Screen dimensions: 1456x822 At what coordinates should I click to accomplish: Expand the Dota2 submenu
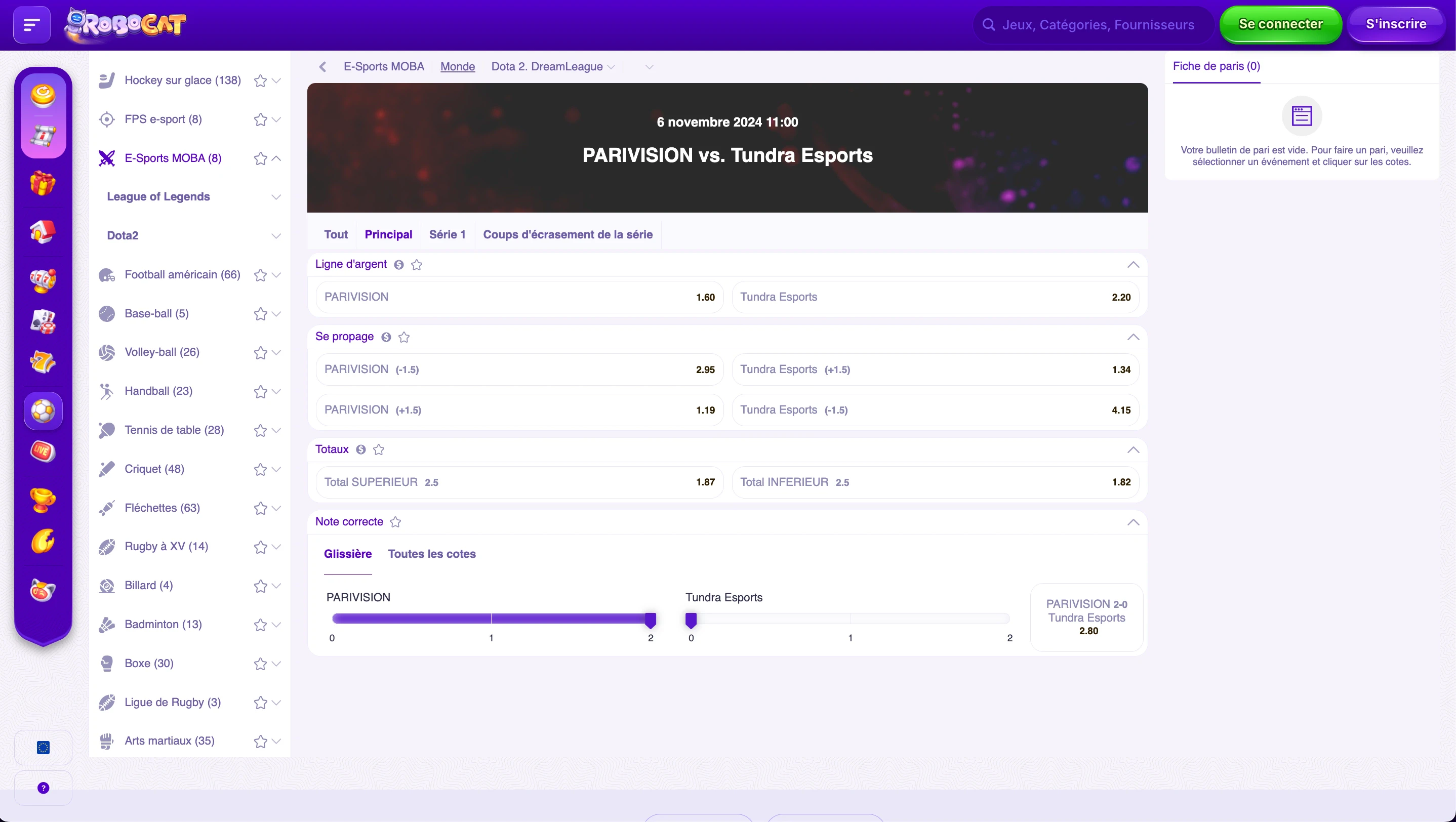click(276, 235)
